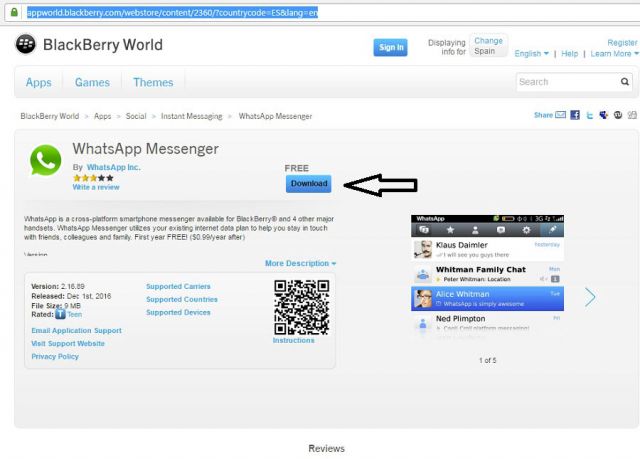Viewport: 640px width, 459px height.
Task: Show next screenshot with right arrow
Action: tap(590, 297)
